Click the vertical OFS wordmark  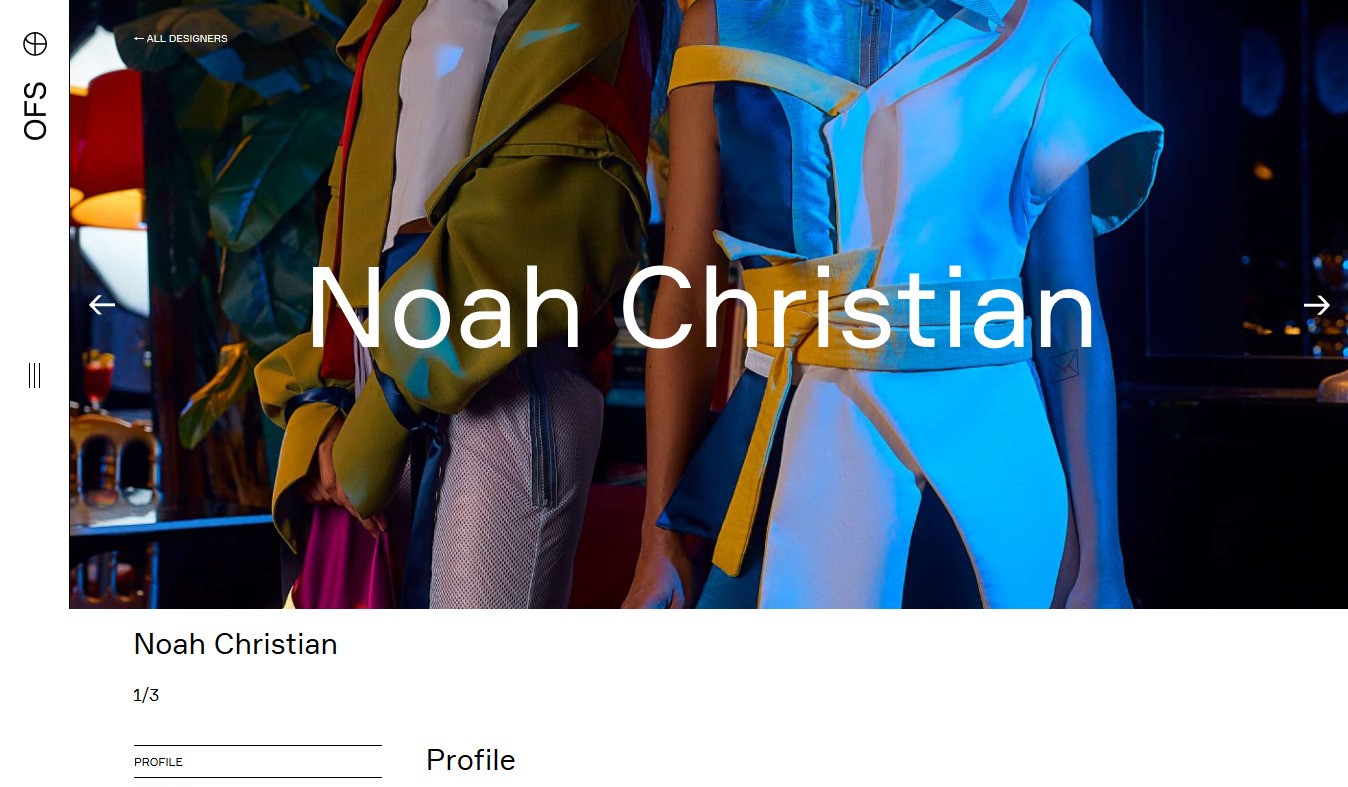point(35,111)
